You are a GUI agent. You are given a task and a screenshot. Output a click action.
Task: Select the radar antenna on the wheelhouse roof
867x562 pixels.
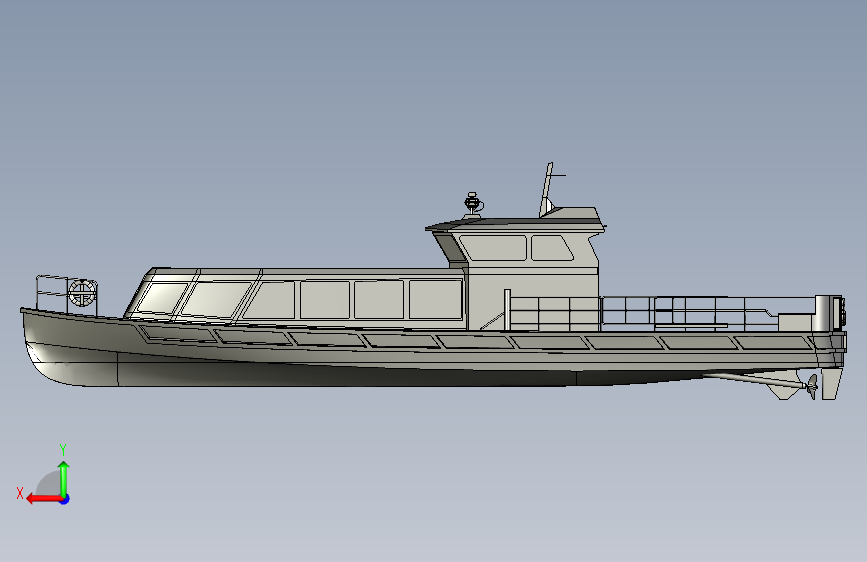coord(472,205)
